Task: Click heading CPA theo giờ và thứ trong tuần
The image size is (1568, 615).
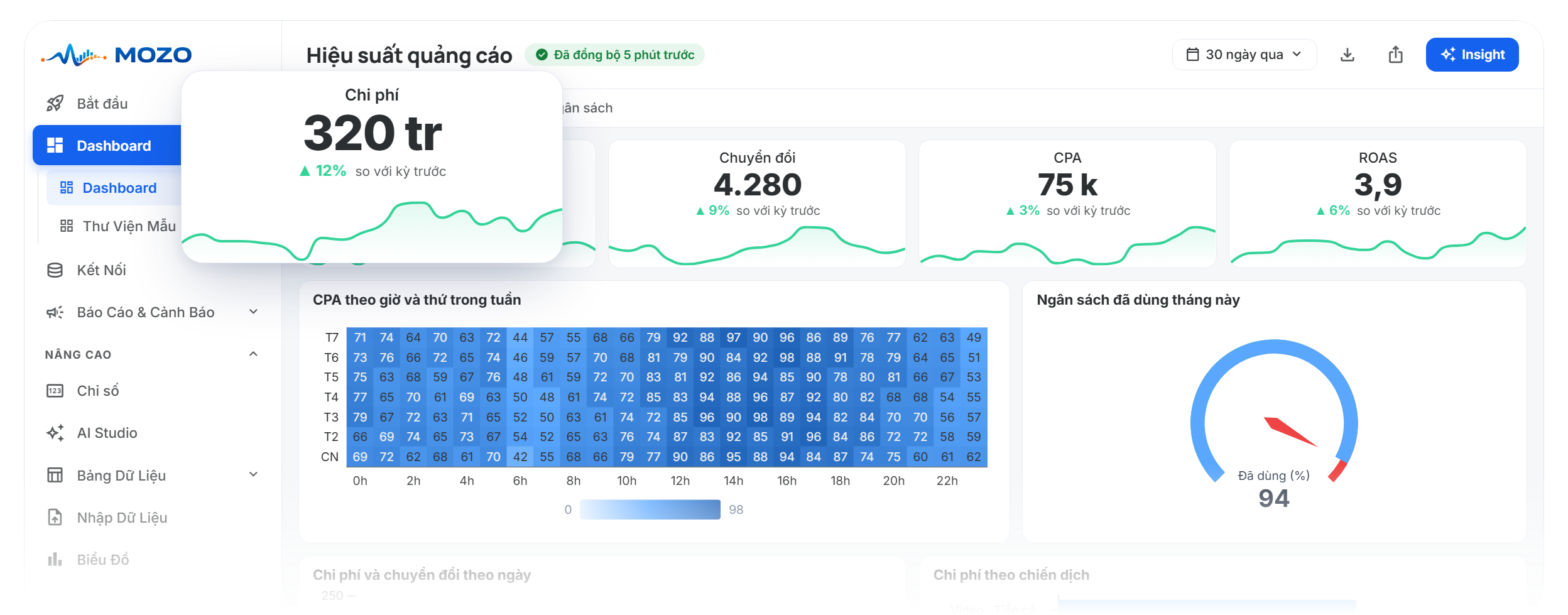Action: coord(417,300)
